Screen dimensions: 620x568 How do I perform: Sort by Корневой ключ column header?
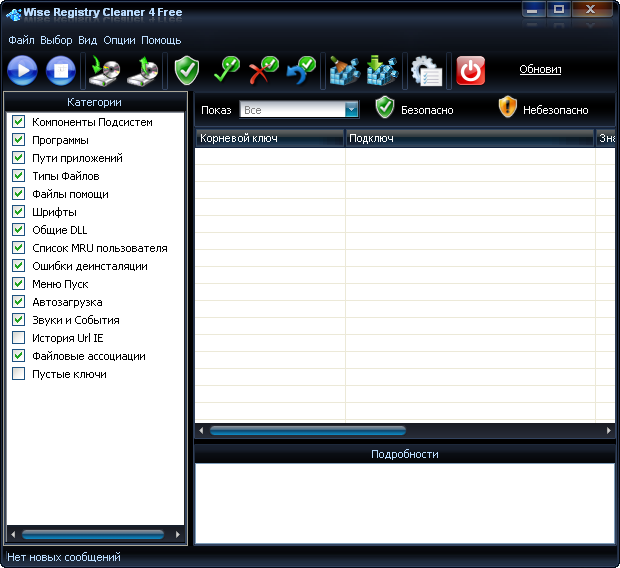[x=270, y=138]
